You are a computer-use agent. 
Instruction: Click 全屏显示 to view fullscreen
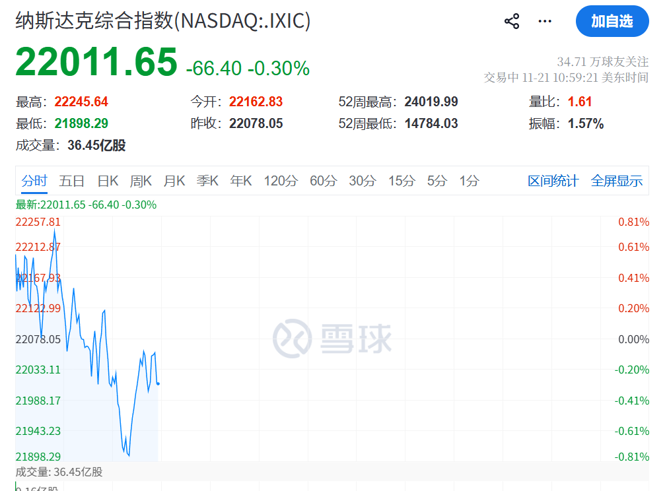click(x=616, y=181)
